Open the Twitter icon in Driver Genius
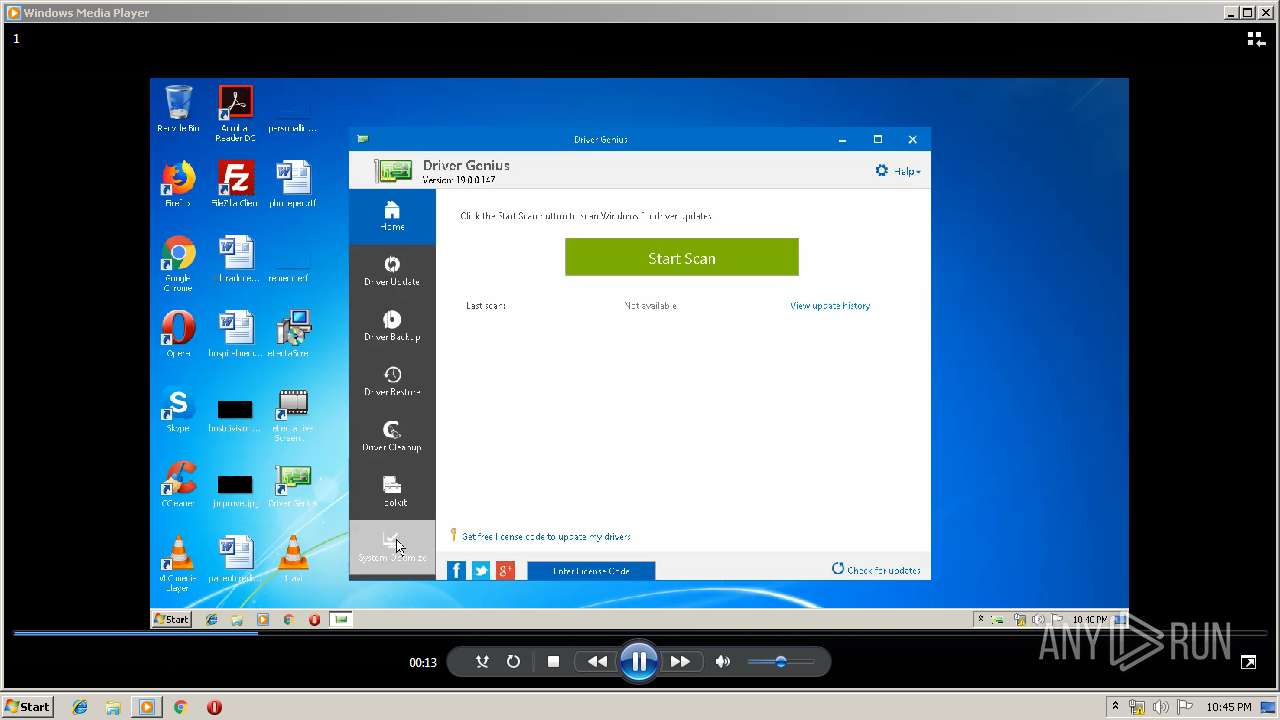 click(481, 570)
